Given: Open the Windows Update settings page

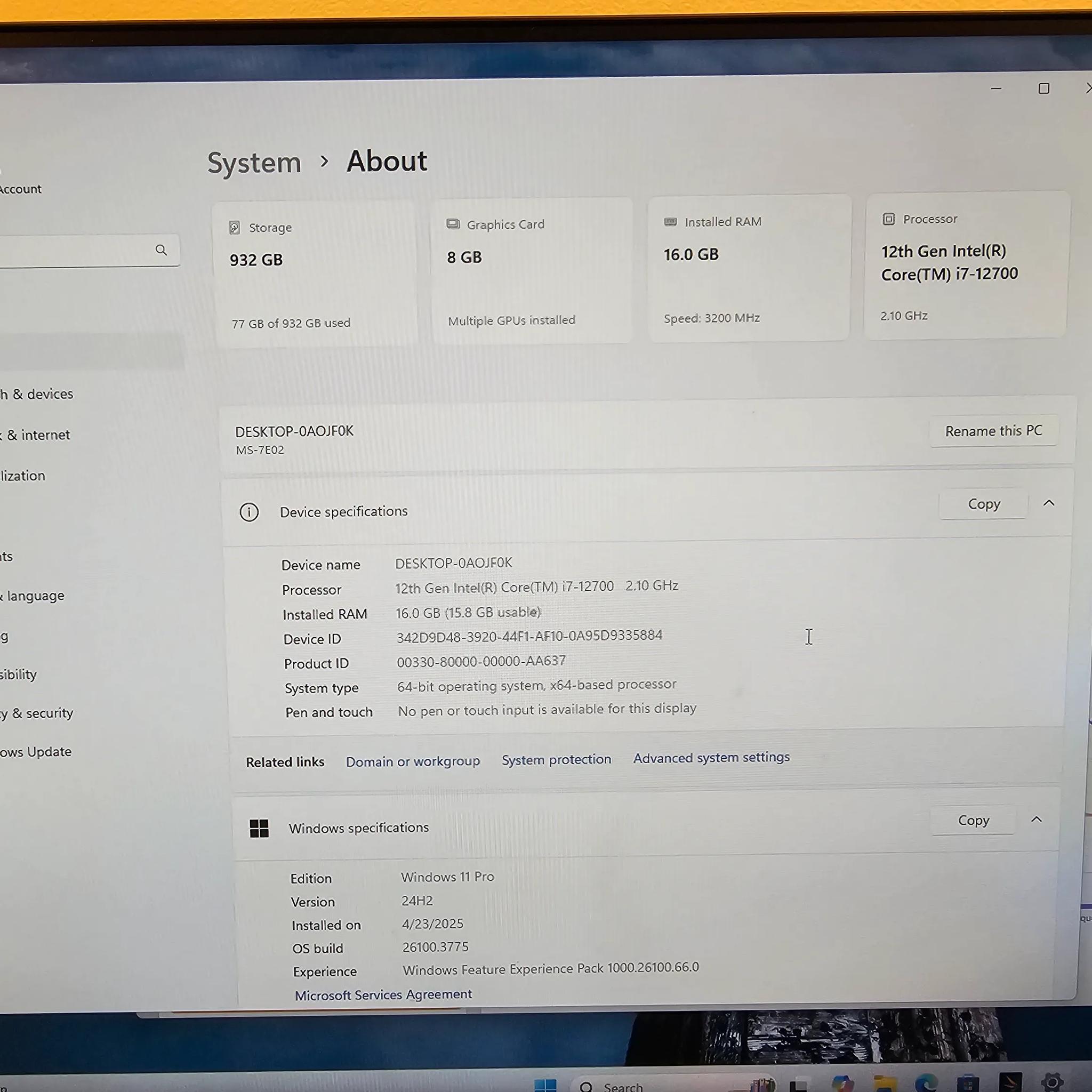Looking at the screenshot, I should tap(36, 752).
